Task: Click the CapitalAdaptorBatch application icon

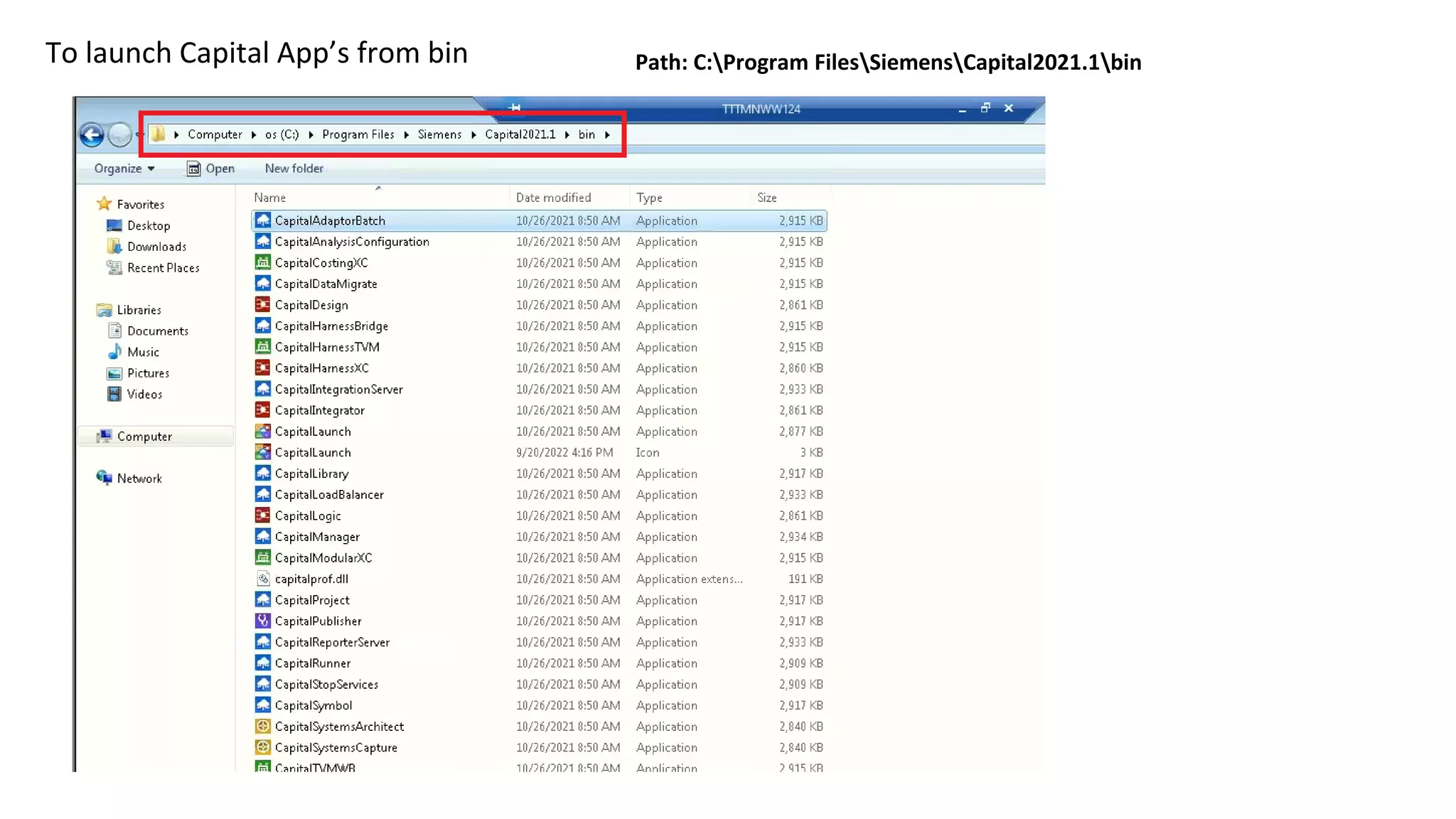Action: click(x=263, y=220)
